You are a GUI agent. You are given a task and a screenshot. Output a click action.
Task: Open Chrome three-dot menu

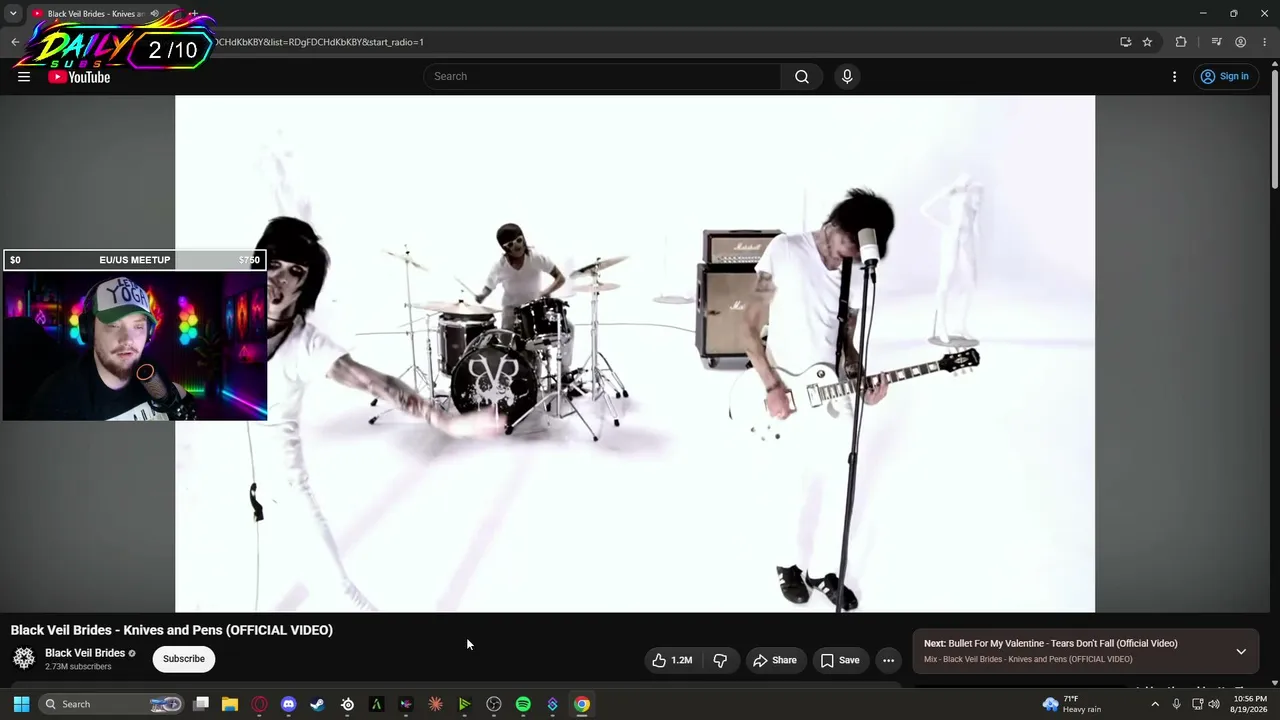coord(1265,42)
